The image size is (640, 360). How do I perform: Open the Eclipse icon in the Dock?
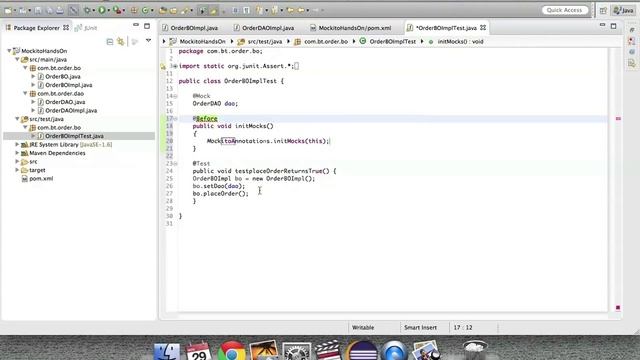click(362, 351)
